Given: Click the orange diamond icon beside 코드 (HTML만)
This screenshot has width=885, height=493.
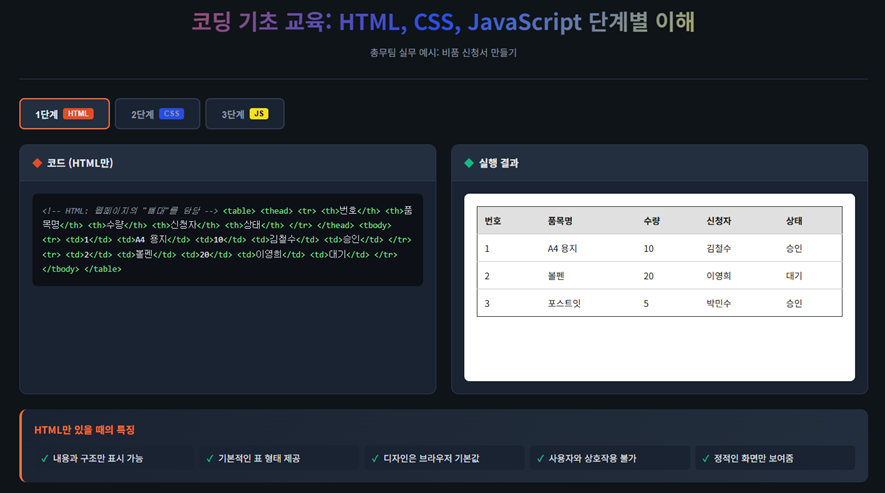Looking at the screenshot, I should click(37, 163).
